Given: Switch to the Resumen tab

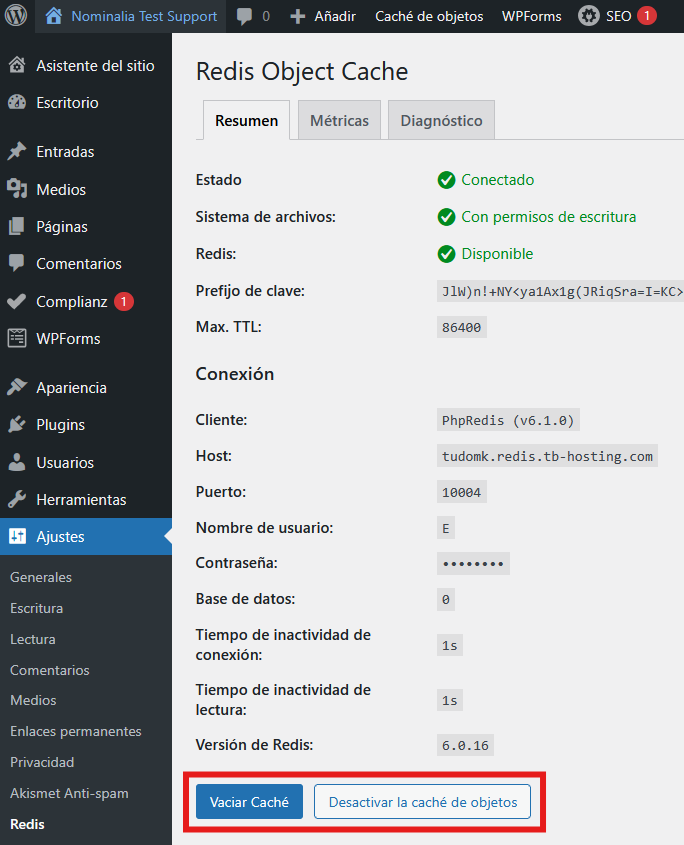Looking at the screenshot, I should tap(246, 120).
